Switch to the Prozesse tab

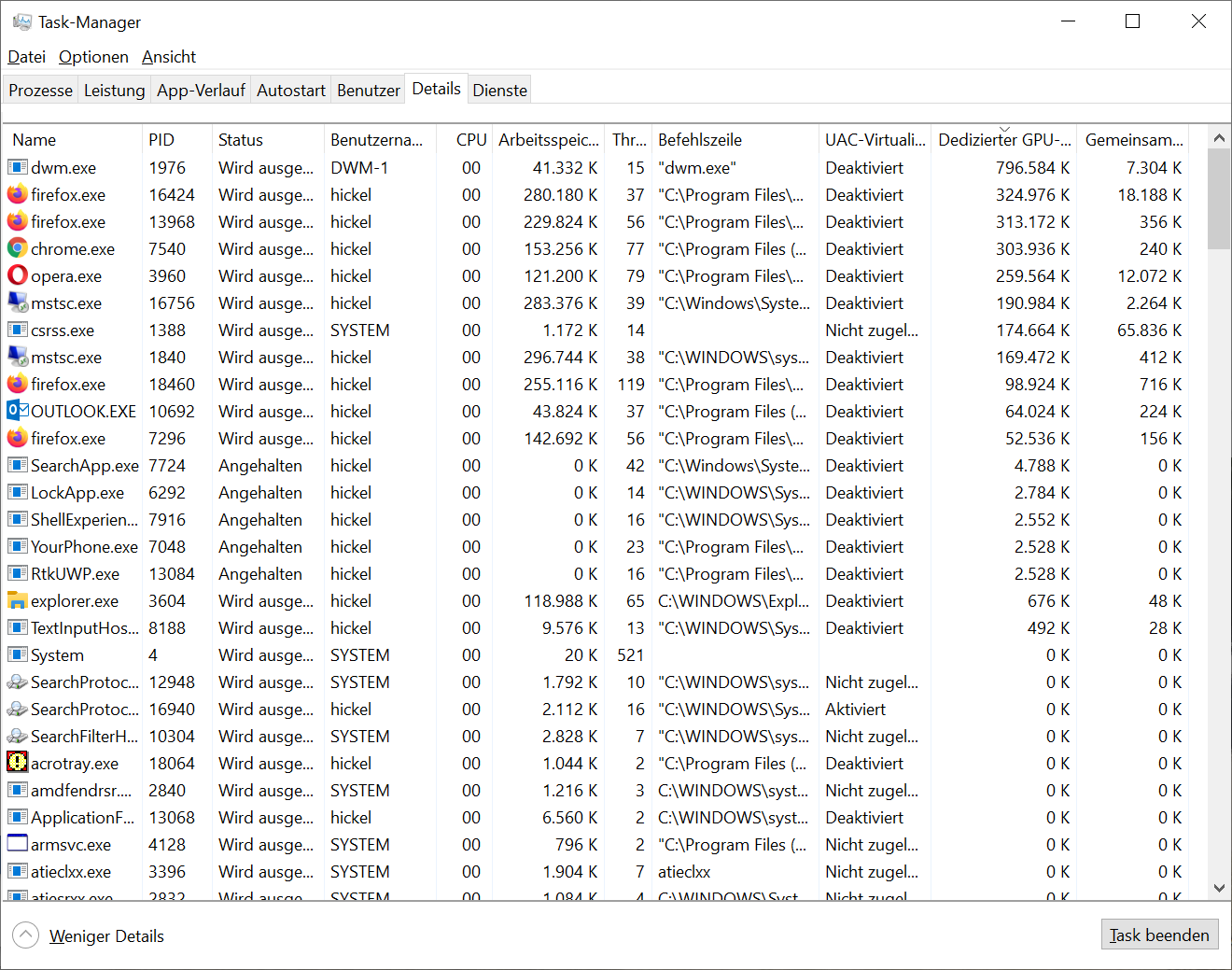(41, 91)
